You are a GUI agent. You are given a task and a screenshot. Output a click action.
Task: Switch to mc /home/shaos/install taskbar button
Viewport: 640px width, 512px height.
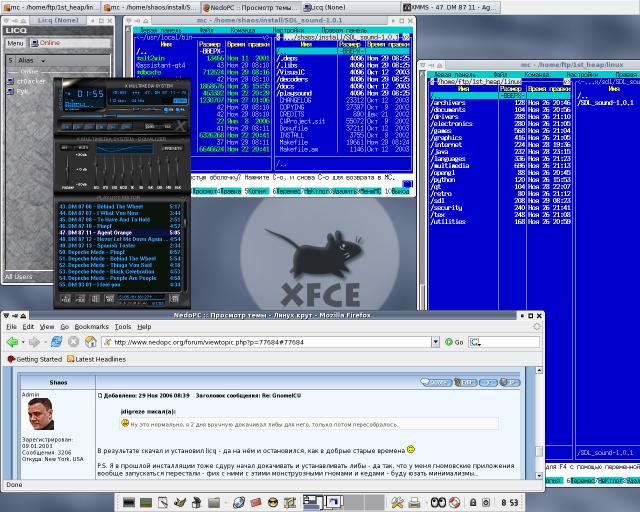click(150, 7)
